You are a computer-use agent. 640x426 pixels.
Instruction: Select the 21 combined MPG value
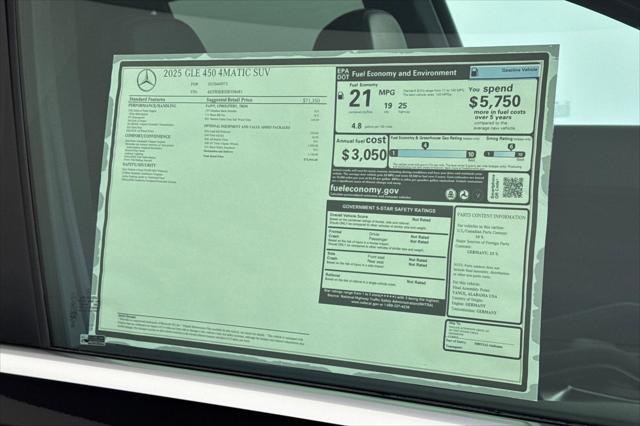point(361,98)
